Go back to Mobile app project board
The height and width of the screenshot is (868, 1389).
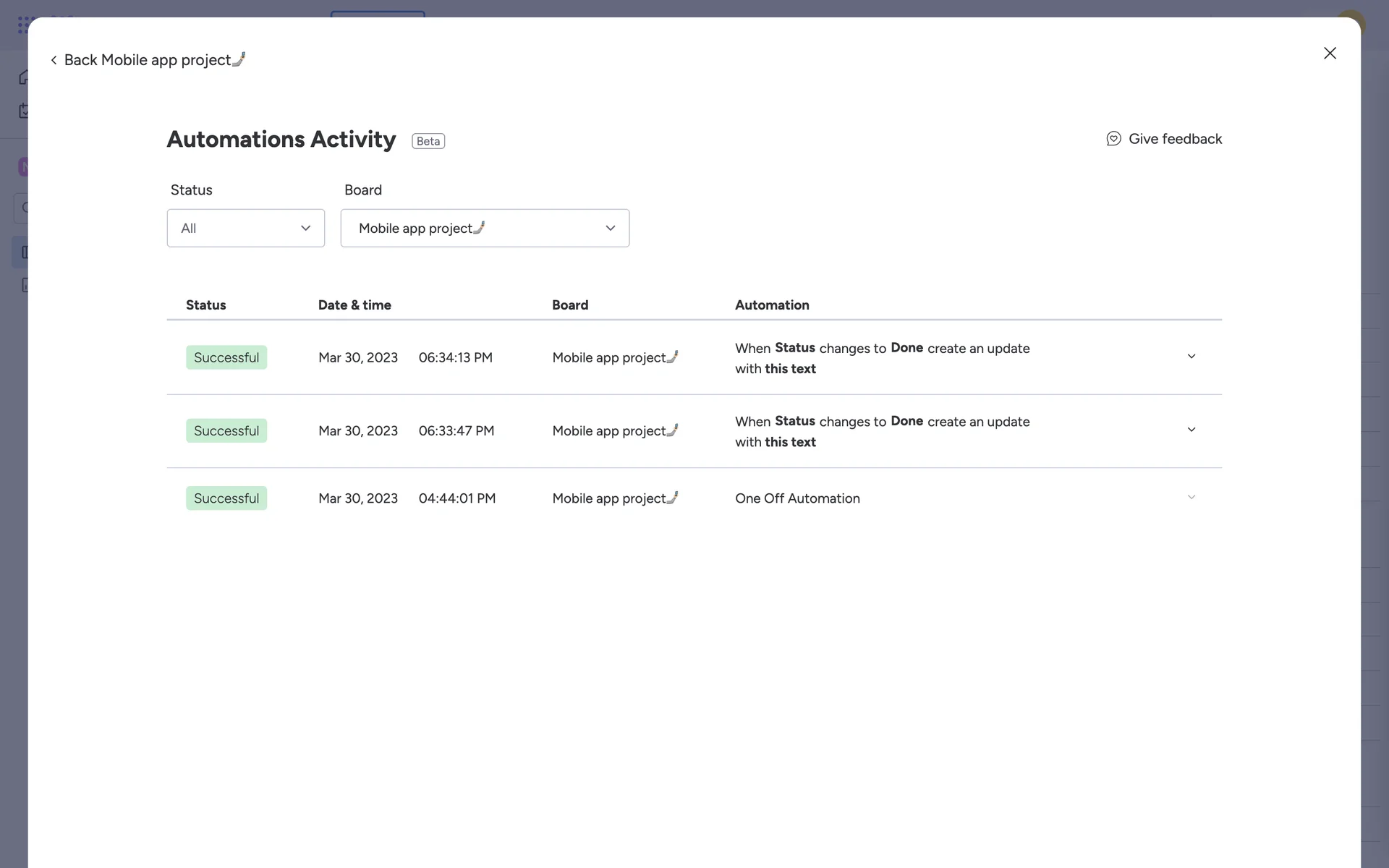[155, 60]
